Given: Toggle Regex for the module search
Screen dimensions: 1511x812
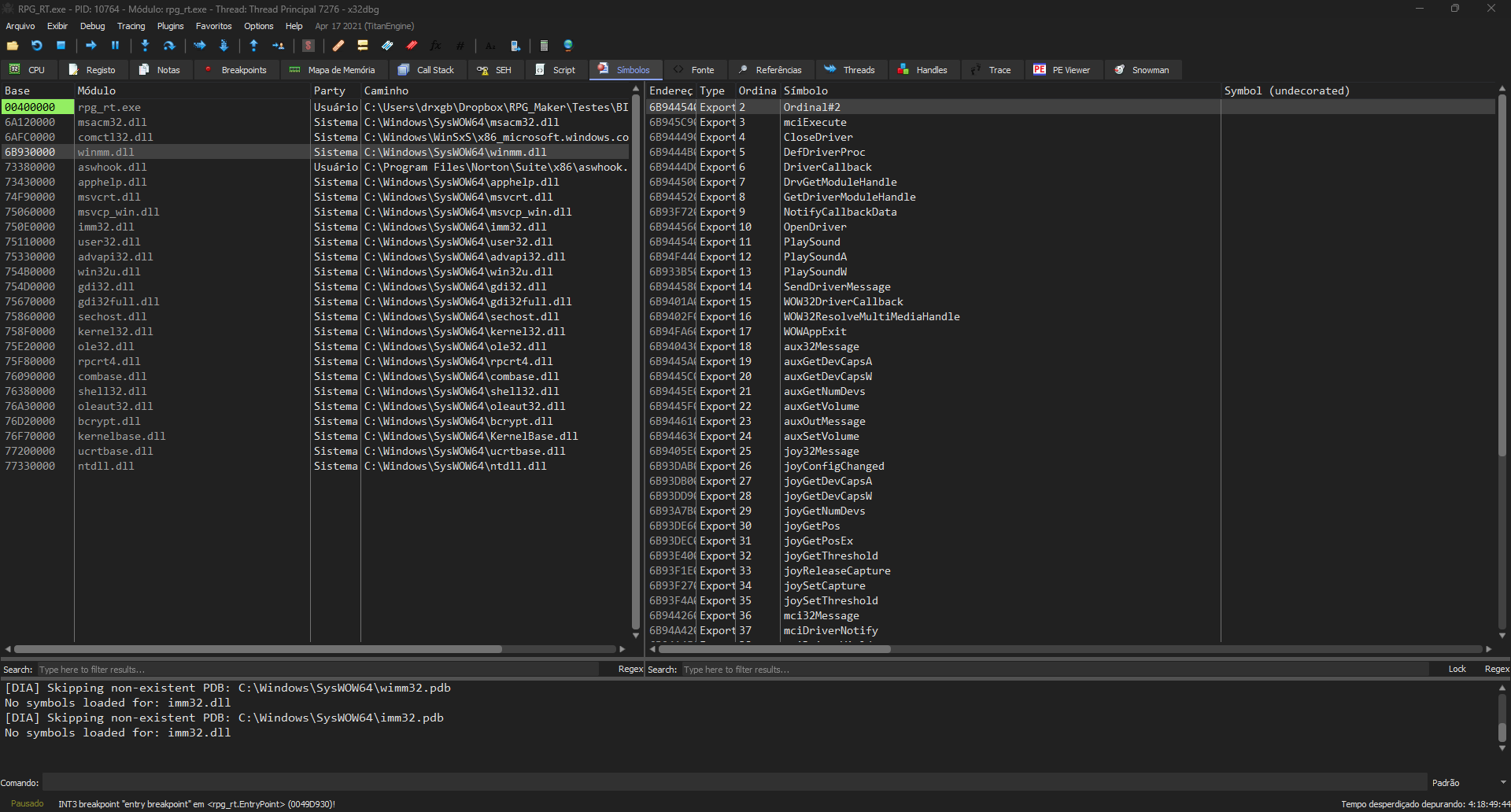Looking at the screenshot, I should 630,670.
